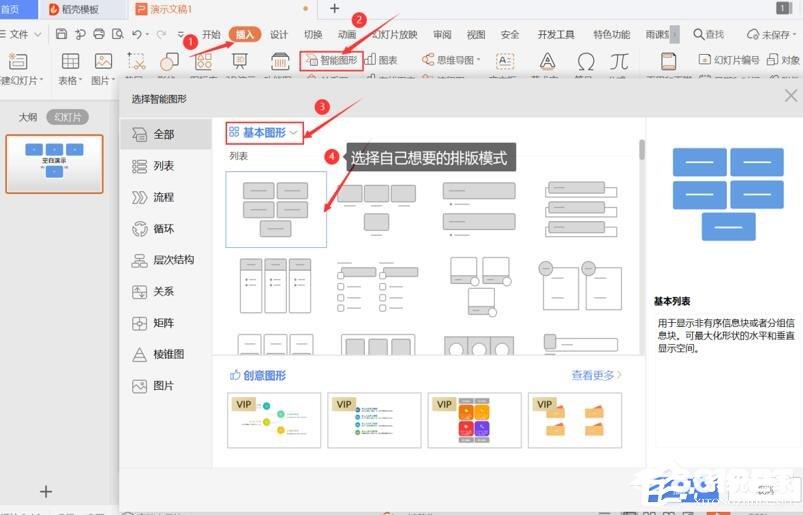Screen dimensions: 803x515
Task: Click the Pi formula icon
Action: coord(619,61)
